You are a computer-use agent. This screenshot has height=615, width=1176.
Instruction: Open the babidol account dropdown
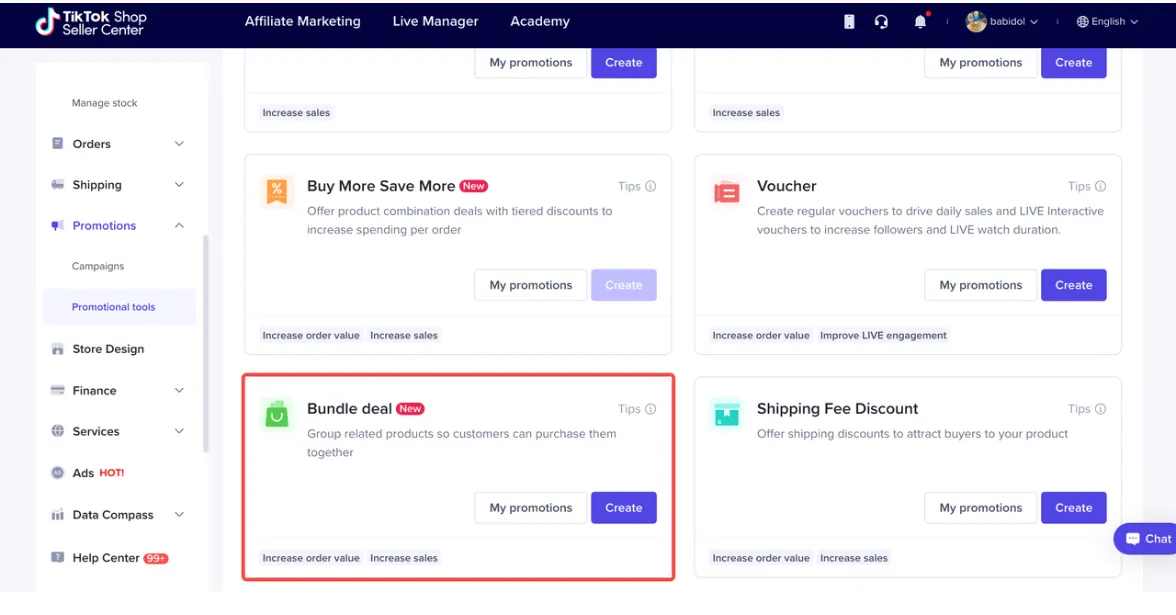click(1001, 22)
